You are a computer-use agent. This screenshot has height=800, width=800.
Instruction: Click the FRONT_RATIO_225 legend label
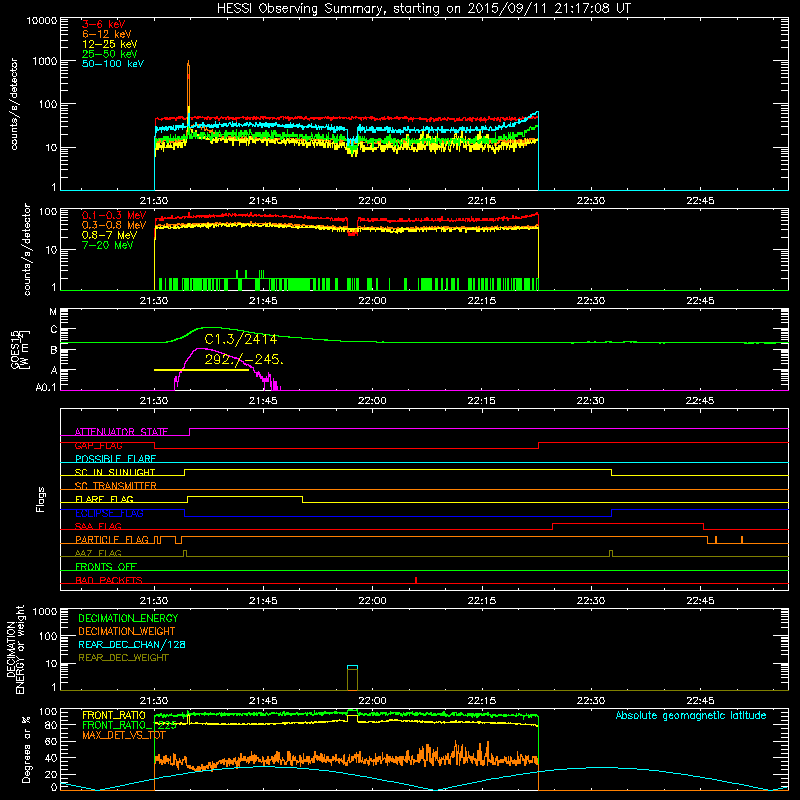[x=129, y=725]
